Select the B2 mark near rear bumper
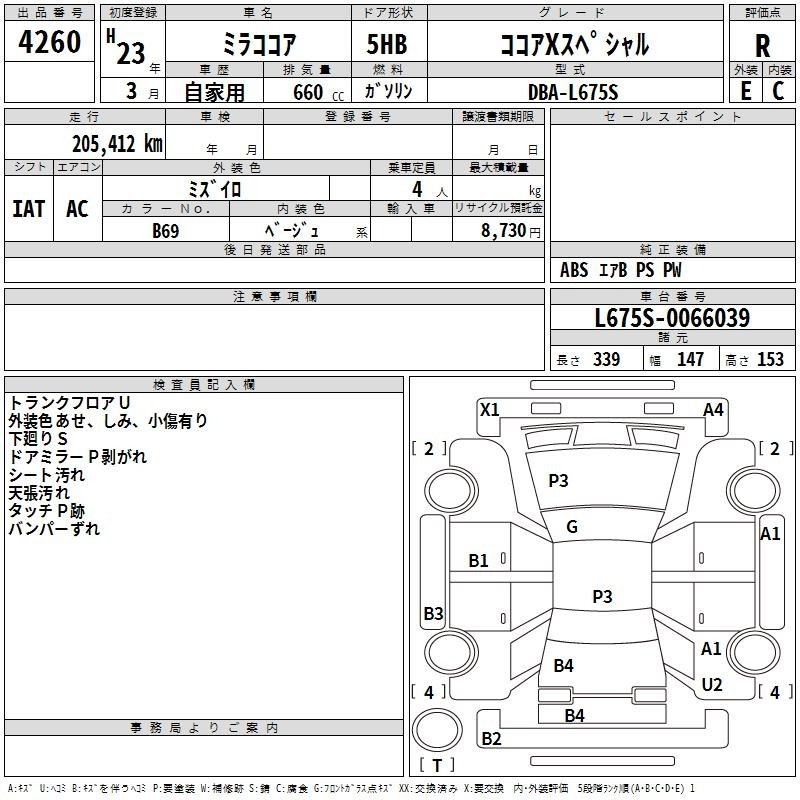Screen dimensions: 800x800 [491, 739]
